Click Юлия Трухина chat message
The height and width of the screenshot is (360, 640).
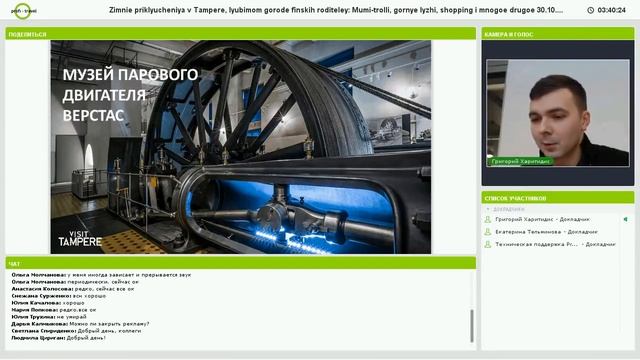49,317
